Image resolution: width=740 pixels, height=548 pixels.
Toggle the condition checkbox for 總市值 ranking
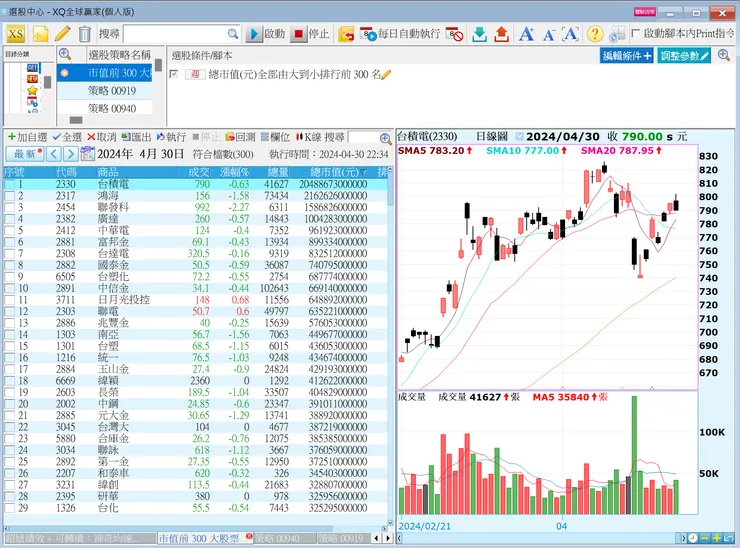(174, 74)
